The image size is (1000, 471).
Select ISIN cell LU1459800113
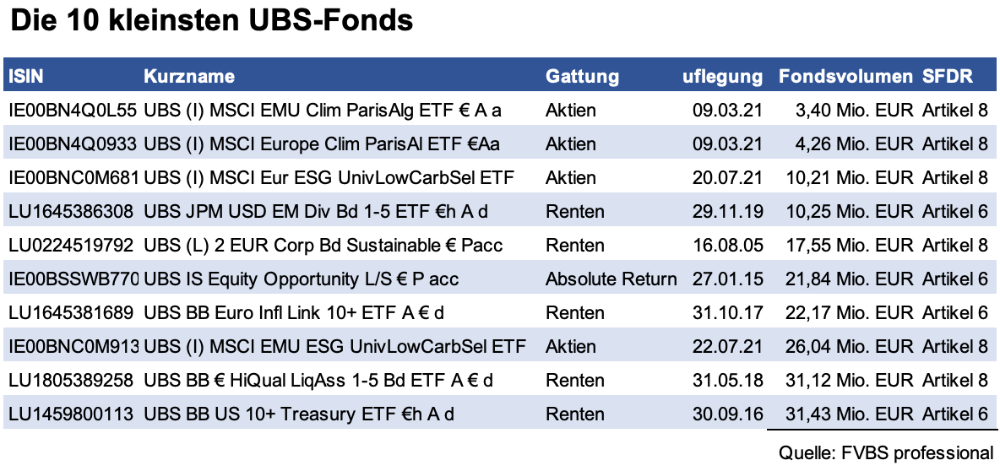click(x=70, y=414)
